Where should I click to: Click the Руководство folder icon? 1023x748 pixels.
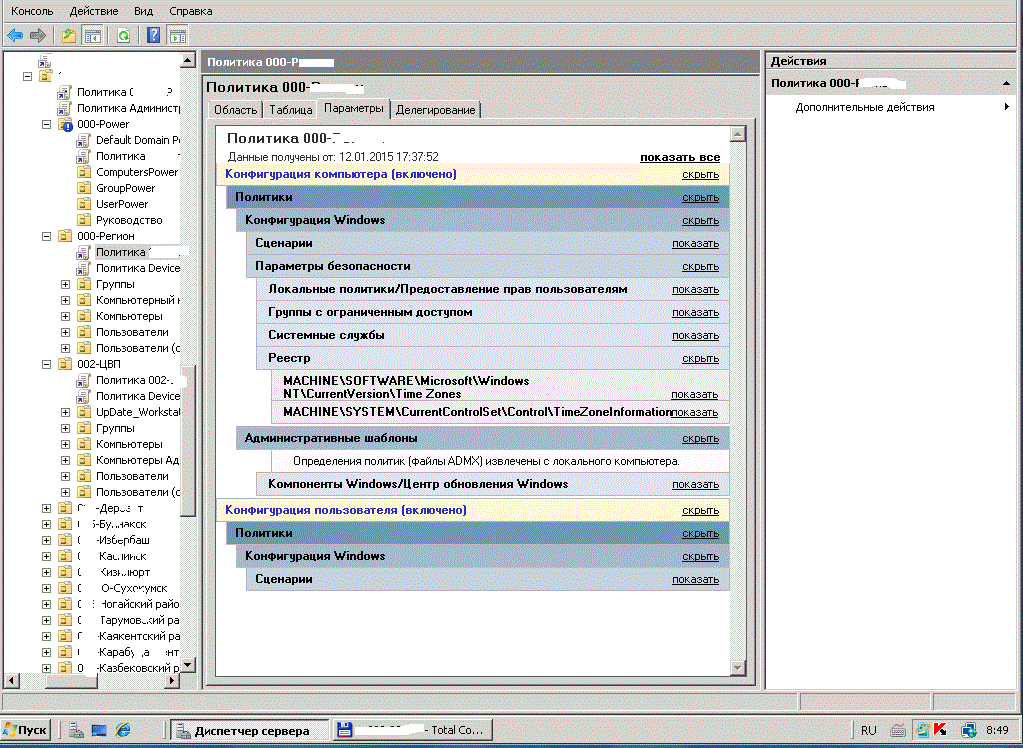point(84,220)
